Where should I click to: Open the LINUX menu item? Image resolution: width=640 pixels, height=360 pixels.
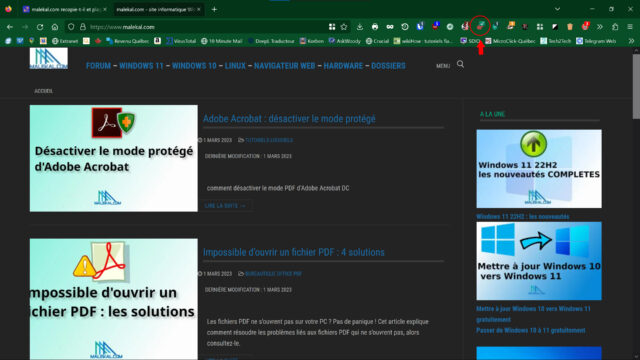point(235,66)
